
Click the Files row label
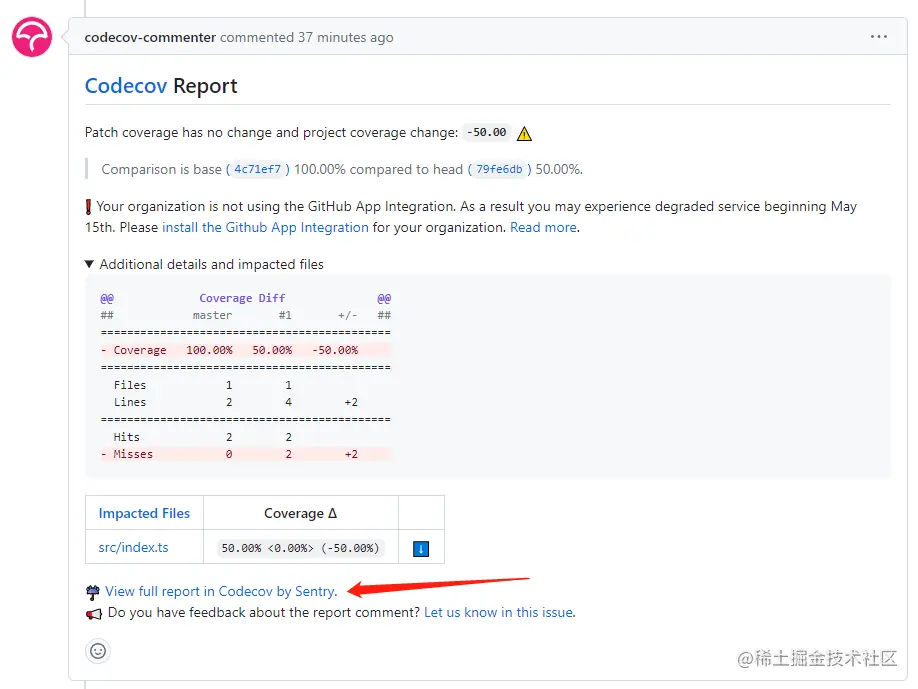coord(130,385)
